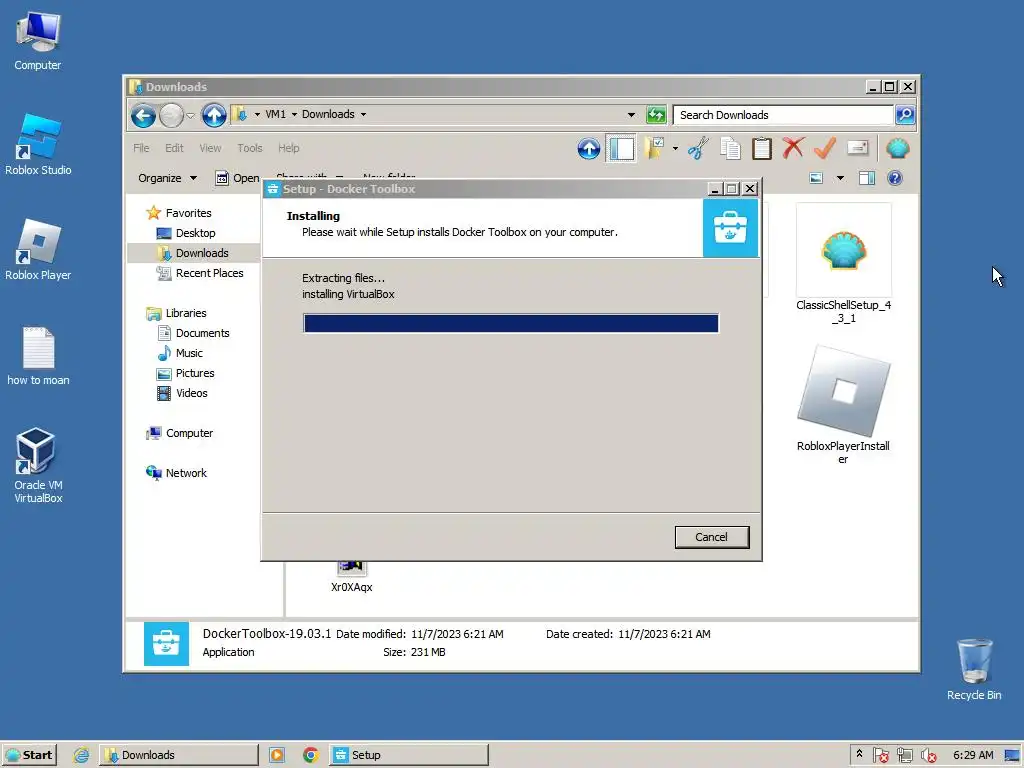Select ClassicShellSetup_4_3_1 file
This screenshot has width=1024, height=768.
pos(843,264)
